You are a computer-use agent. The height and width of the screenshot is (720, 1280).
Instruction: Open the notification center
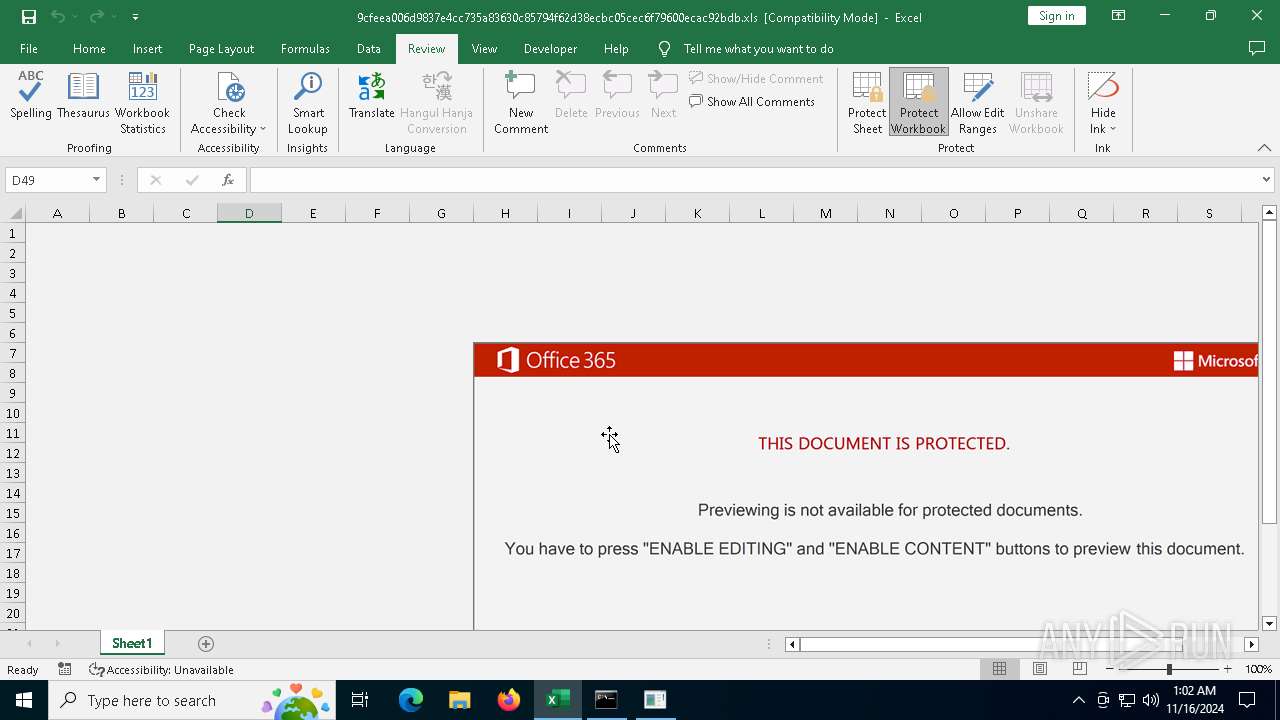point(1248,700)
